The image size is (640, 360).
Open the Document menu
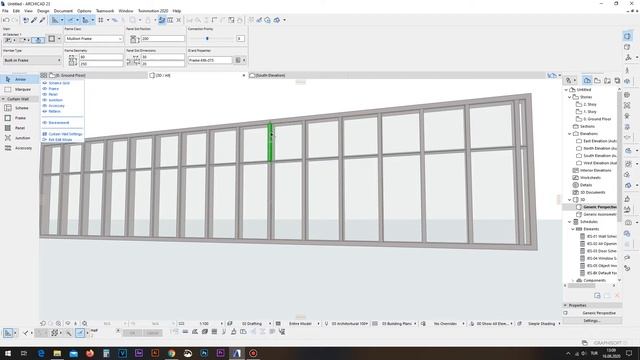(63, 11)
